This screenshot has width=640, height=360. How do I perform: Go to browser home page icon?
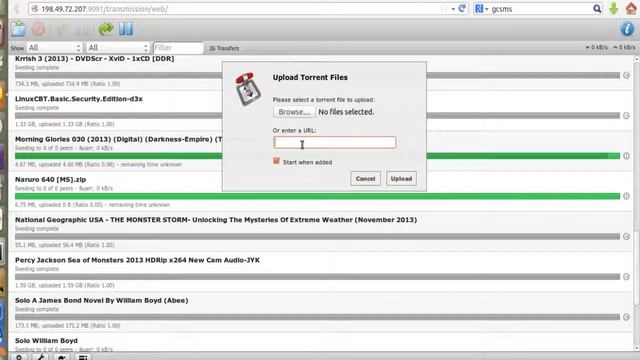click(x=631, y=9)
